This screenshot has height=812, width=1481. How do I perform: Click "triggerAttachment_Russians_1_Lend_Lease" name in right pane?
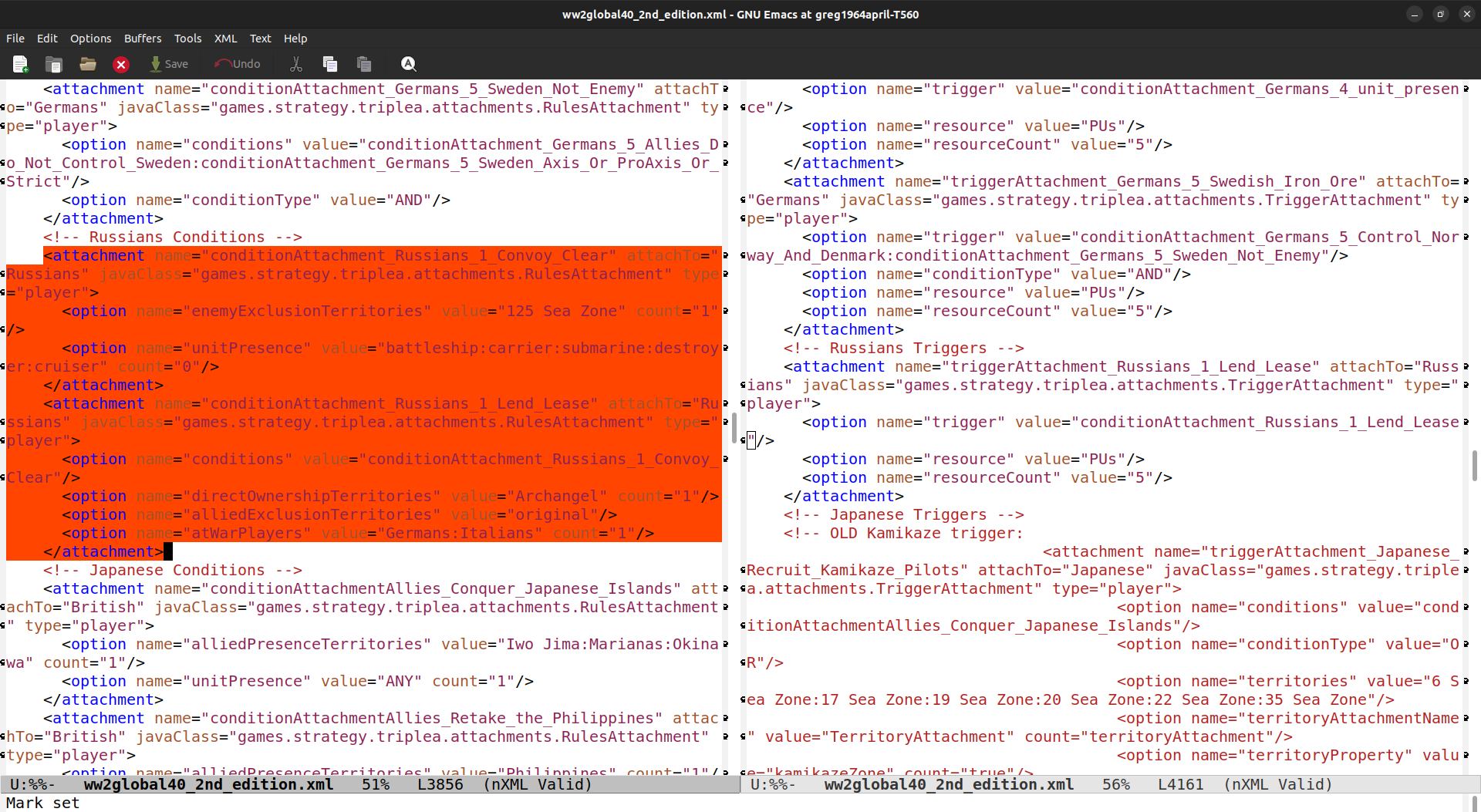point(1131,367)
